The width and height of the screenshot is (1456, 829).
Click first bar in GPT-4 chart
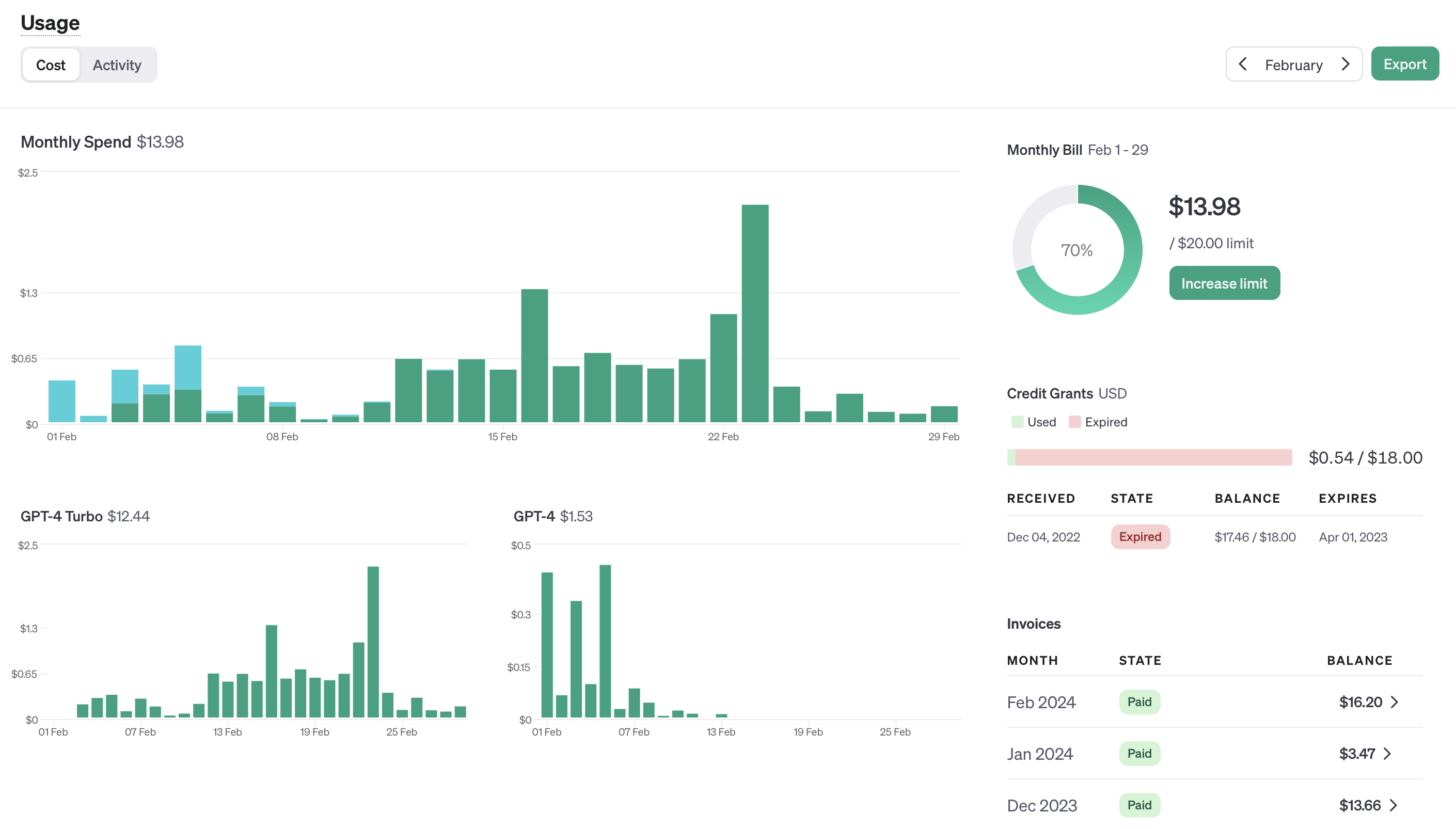click(547, 644)
